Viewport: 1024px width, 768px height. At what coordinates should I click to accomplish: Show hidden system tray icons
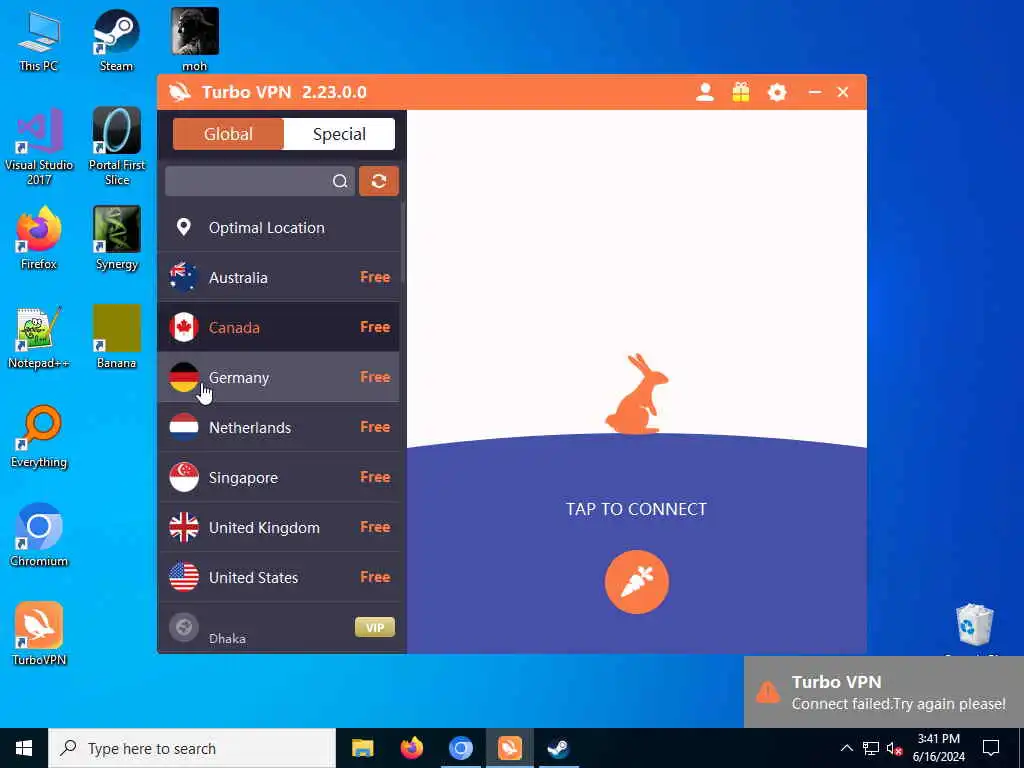click(x=846, y=748)
